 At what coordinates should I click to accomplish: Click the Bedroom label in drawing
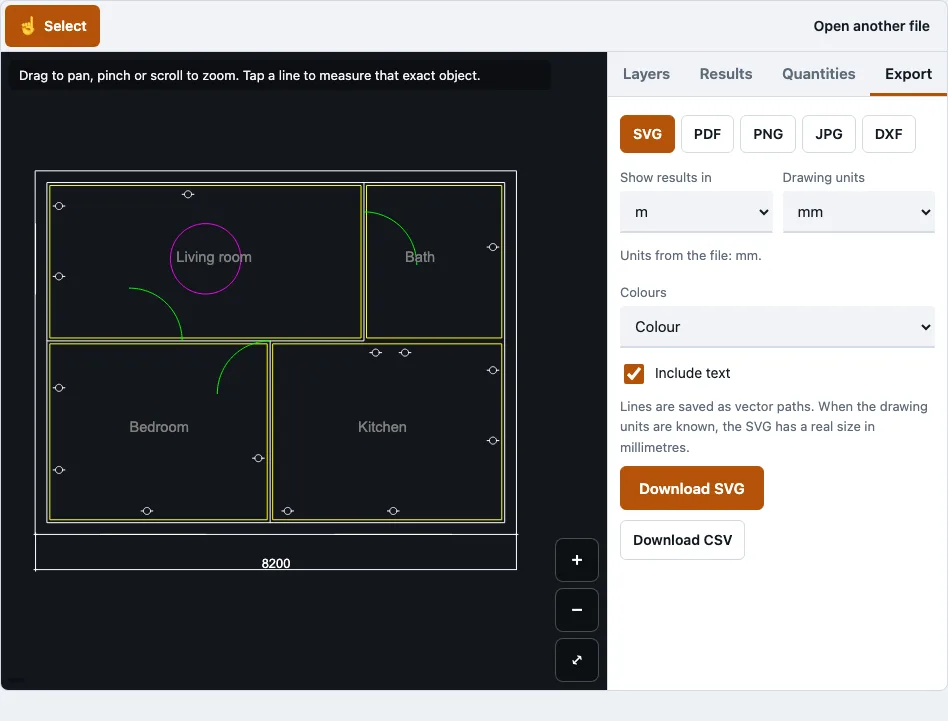159,427
